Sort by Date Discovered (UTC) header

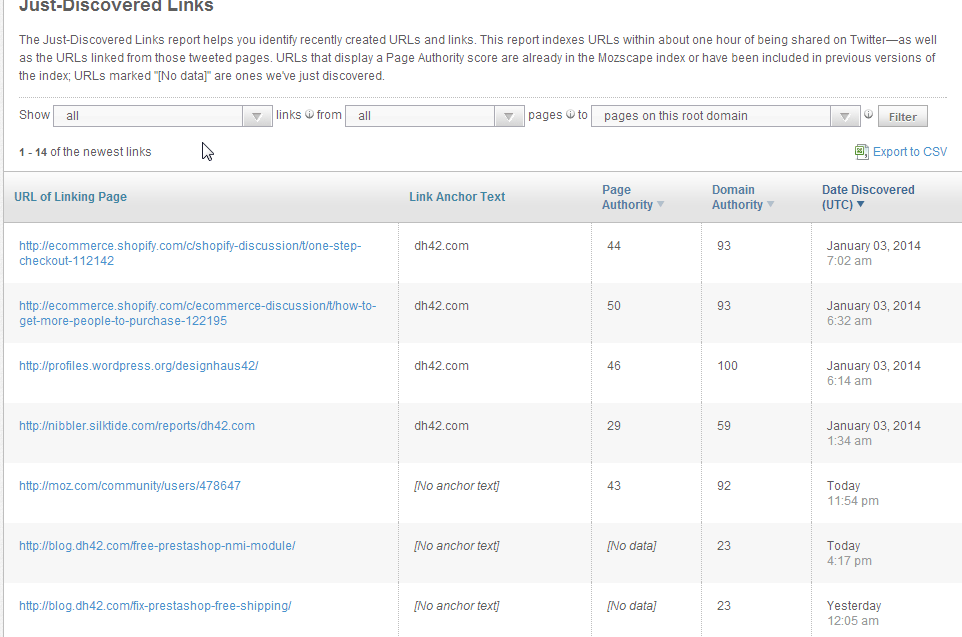[x=868, y=197]
